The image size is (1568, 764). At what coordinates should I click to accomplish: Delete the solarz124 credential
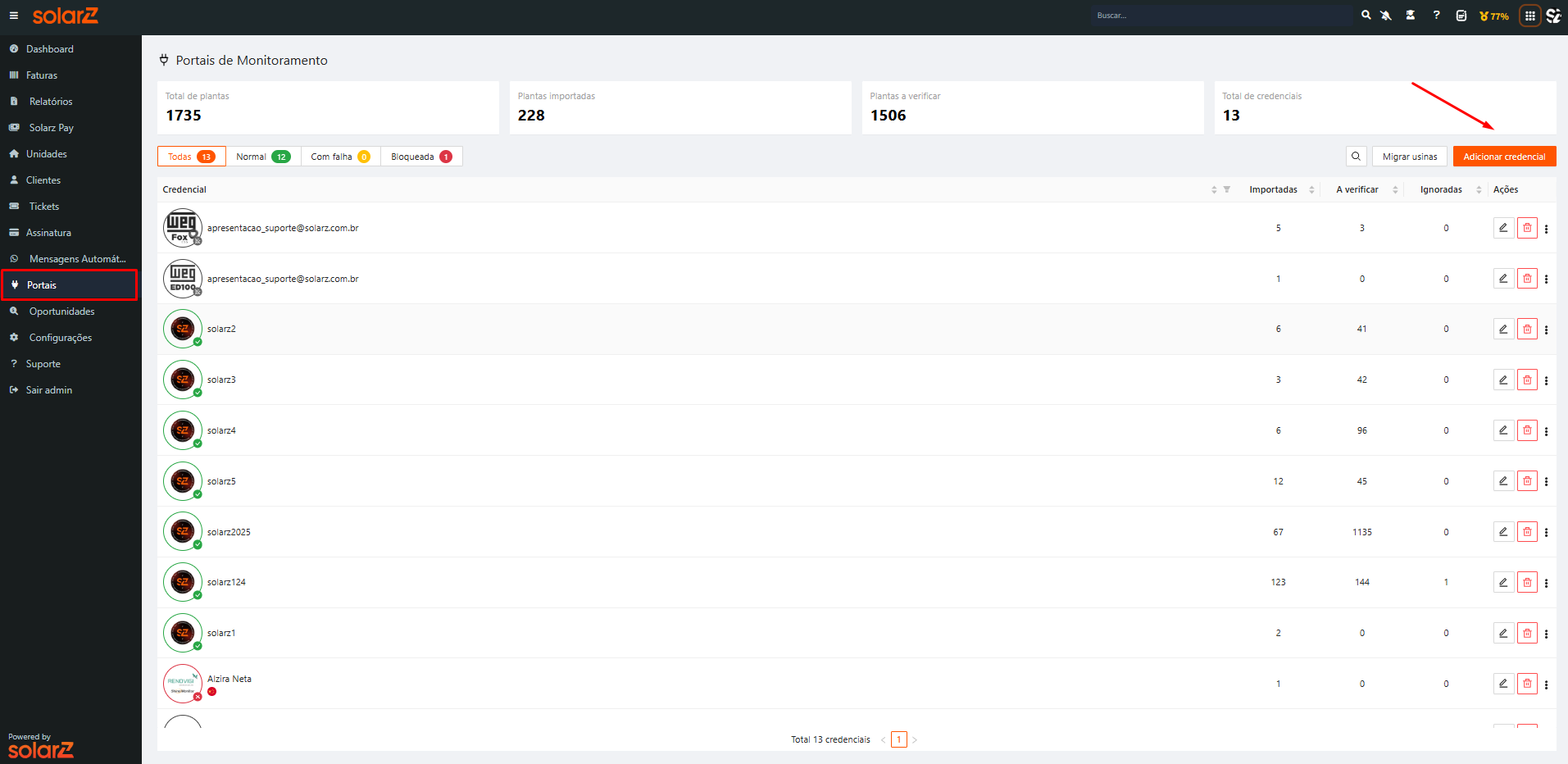click(1527, 583)
